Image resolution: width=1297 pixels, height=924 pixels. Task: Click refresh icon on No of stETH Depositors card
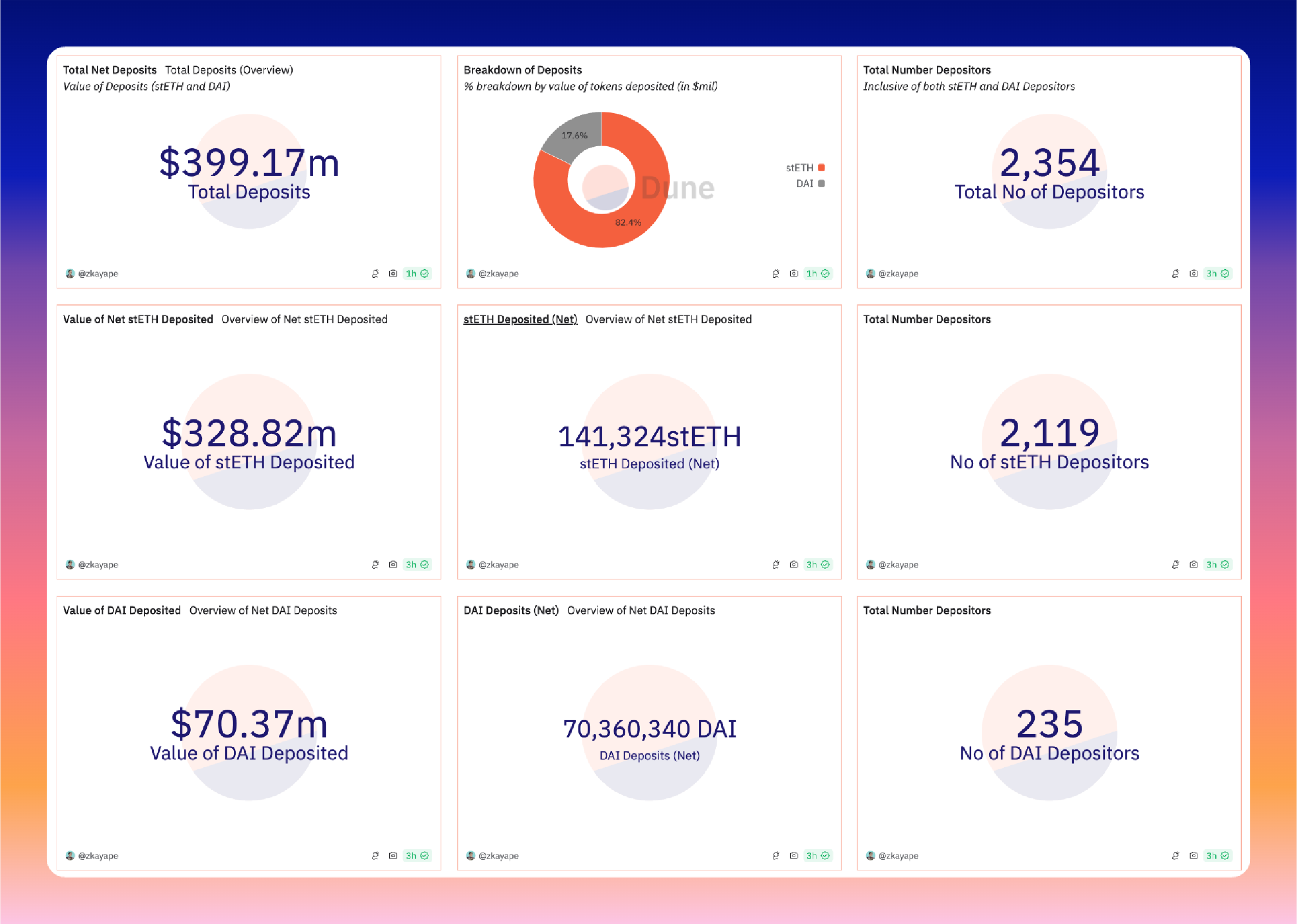pos(1176,564)
